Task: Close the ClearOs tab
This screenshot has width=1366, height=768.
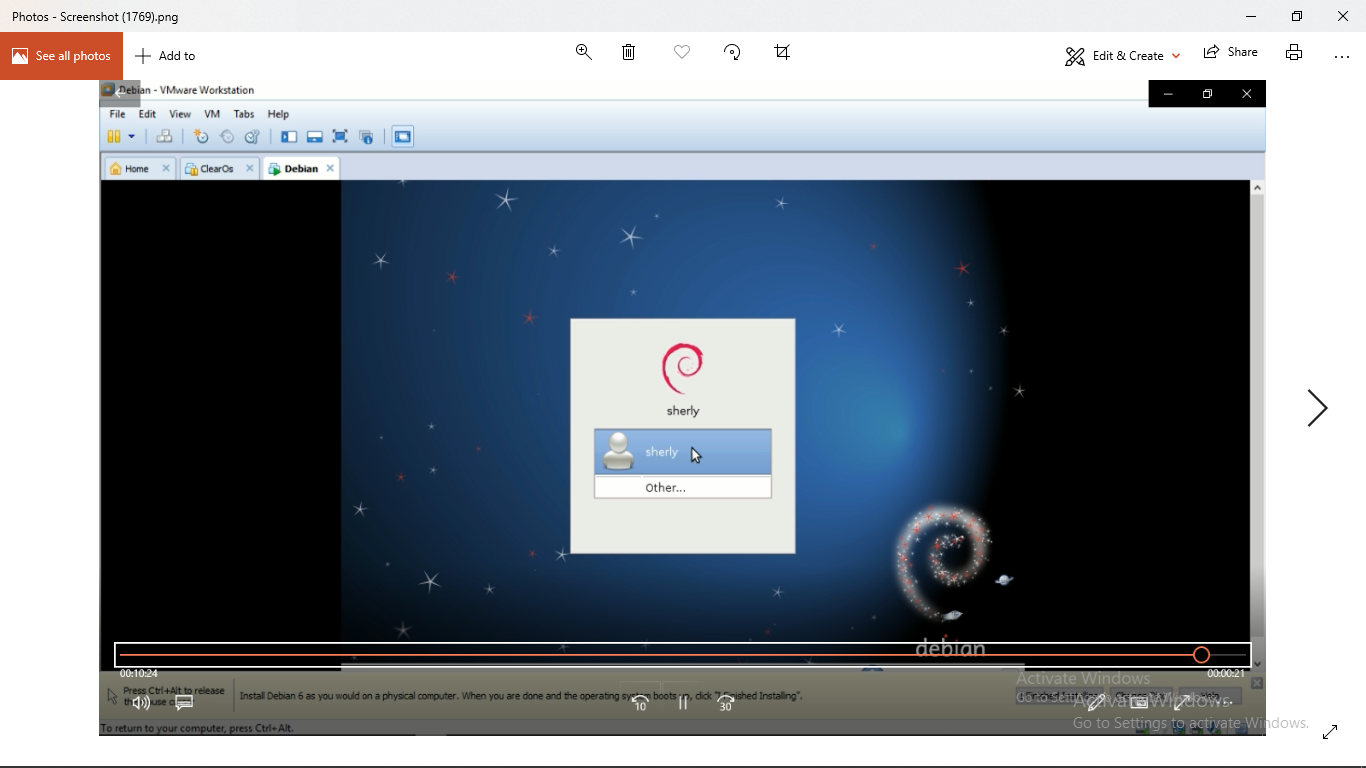Action: pos(250,168)
